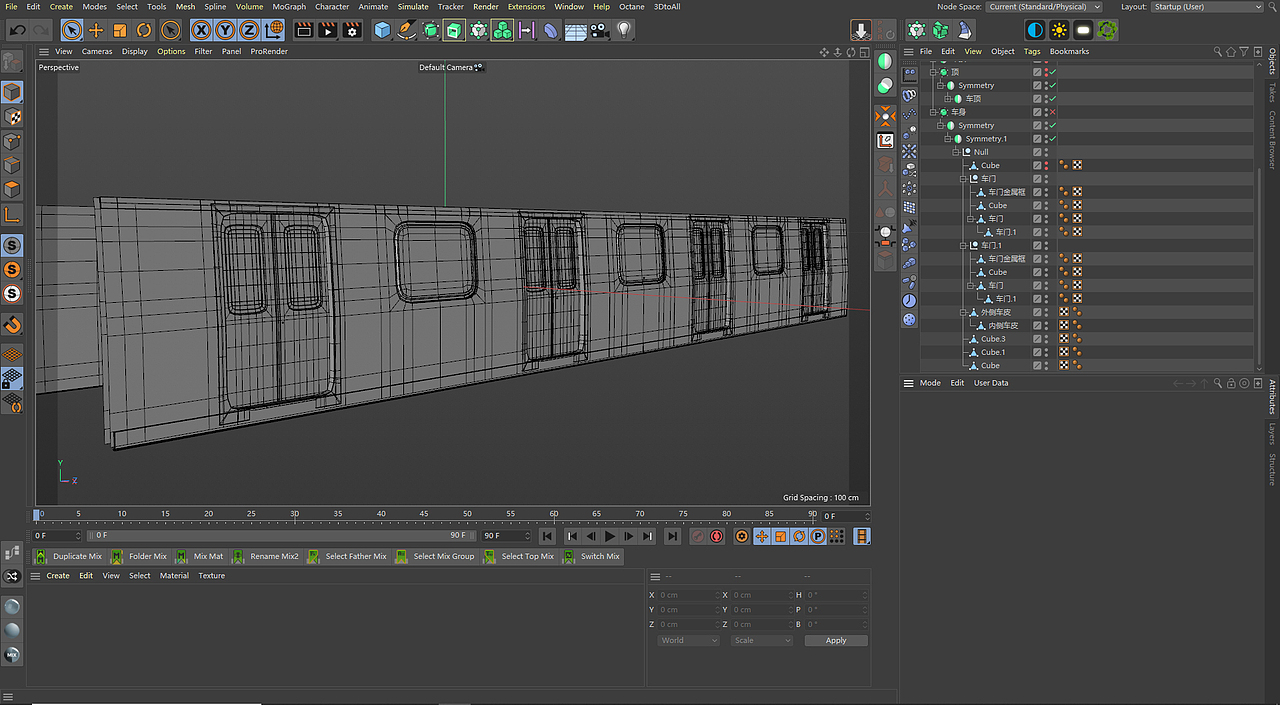Select the Move tool in top toolbar

click(x=96, y=30)
